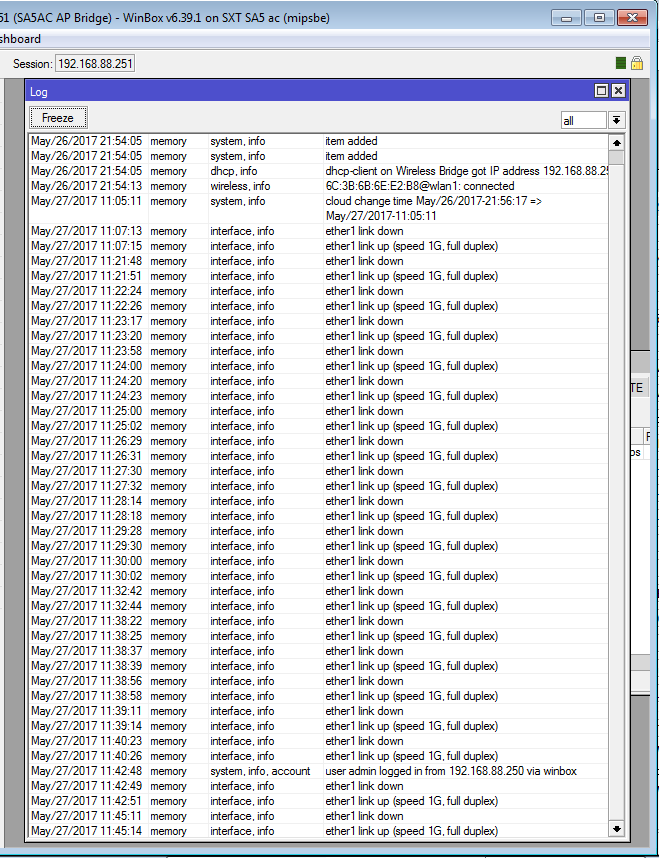Click the yellow padlock secure-session icon

tap(637, 63)
